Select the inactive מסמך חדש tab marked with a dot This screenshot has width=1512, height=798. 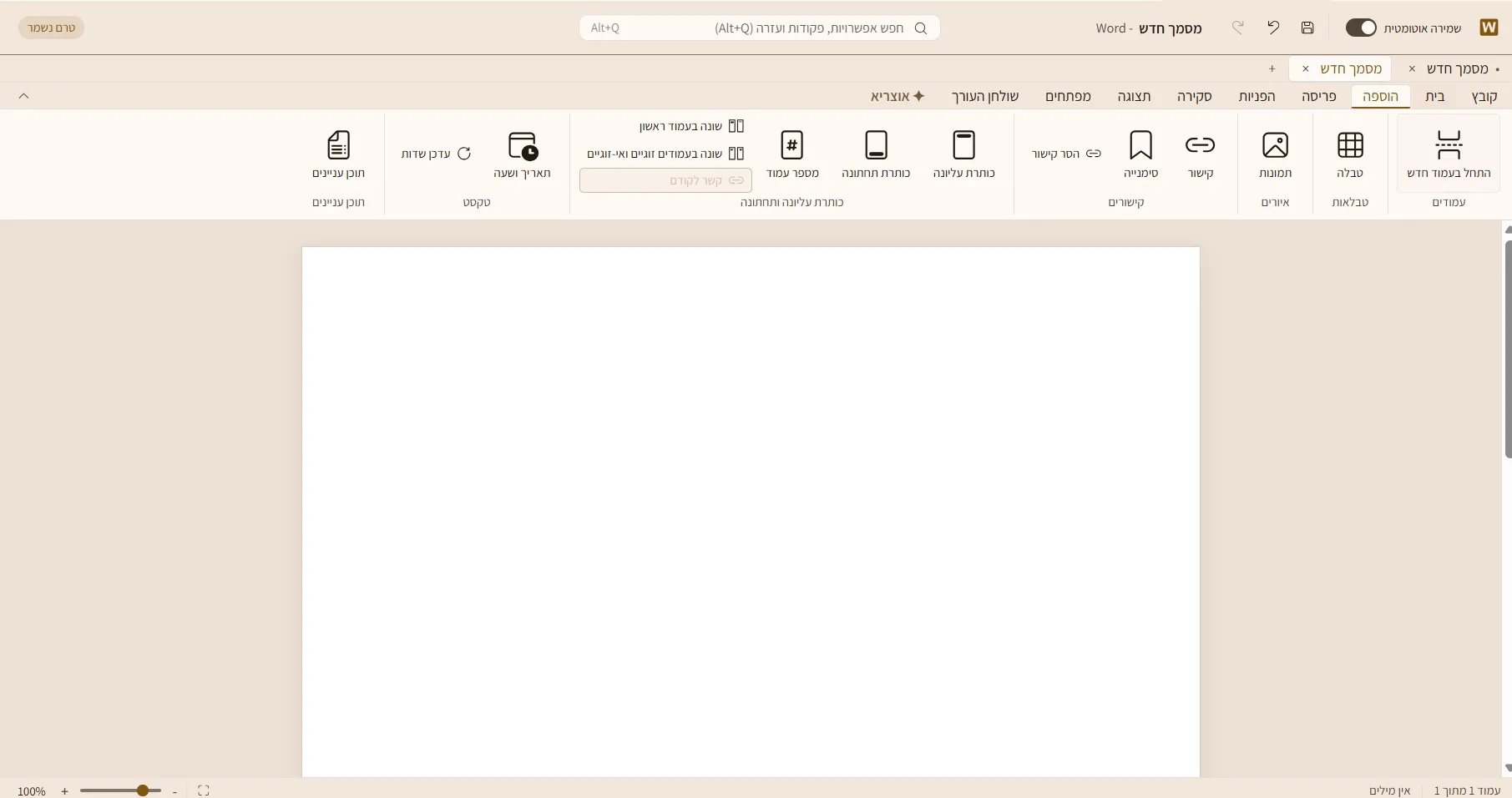pyautogui.click(x=1458, y=68)
